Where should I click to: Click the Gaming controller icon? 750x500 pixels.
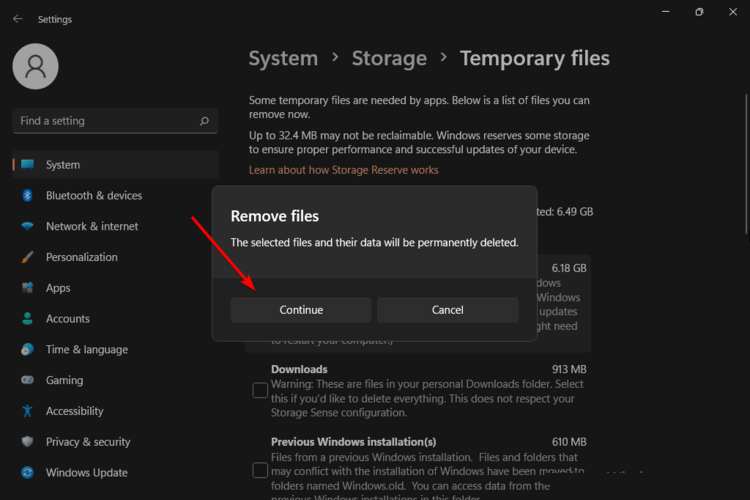27,380
